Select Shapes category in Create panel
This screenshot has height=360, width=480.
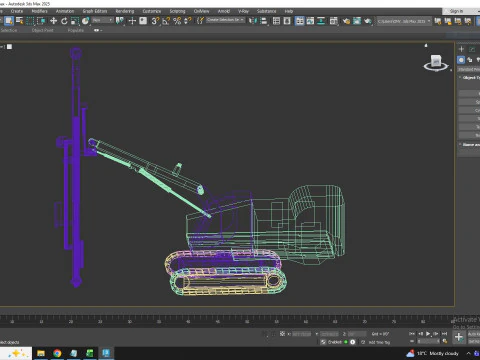470,60
